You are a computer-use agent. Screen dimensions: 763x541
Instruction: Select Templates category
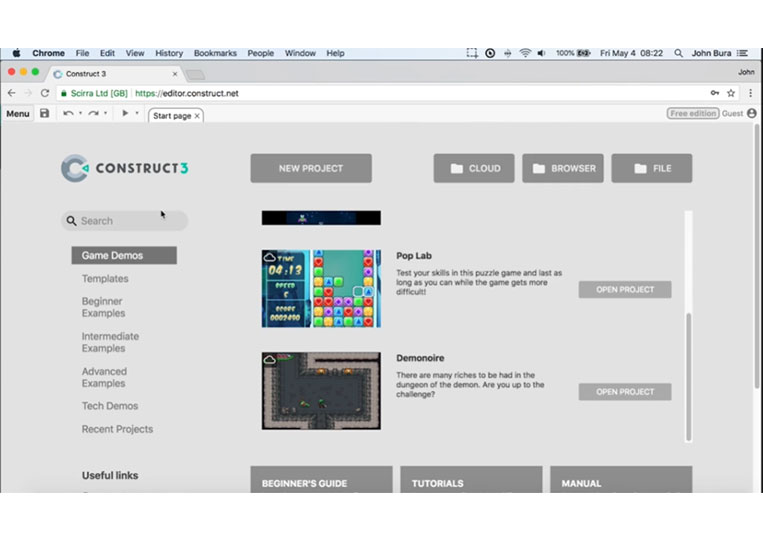[105, 279]
